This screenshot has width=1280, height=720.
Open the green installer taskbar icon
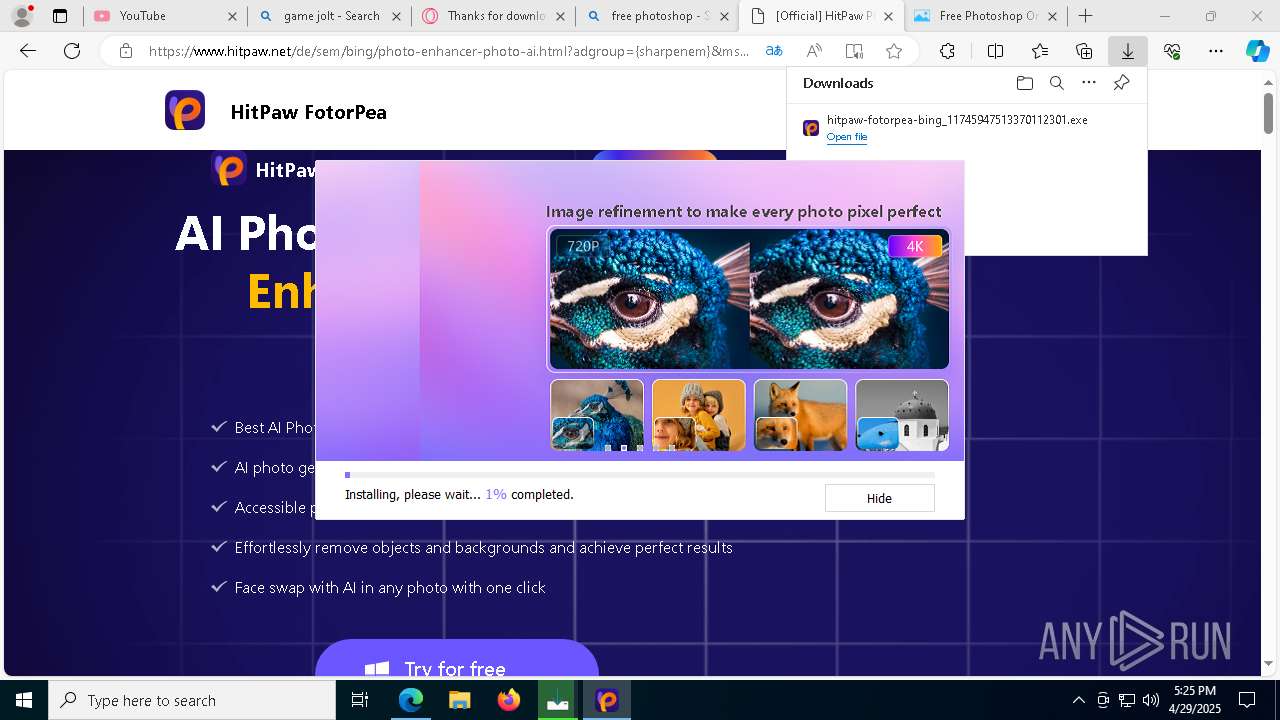(558, 700)
